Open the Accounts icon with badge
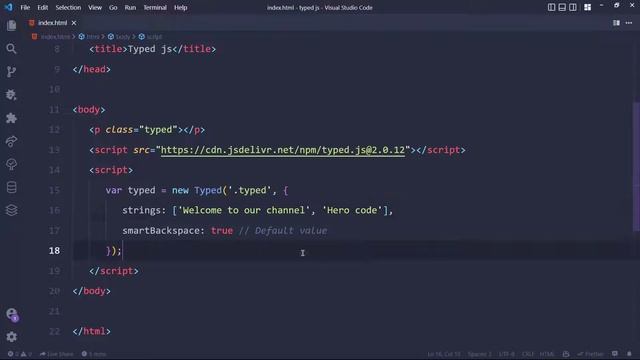 click(12, 314)
